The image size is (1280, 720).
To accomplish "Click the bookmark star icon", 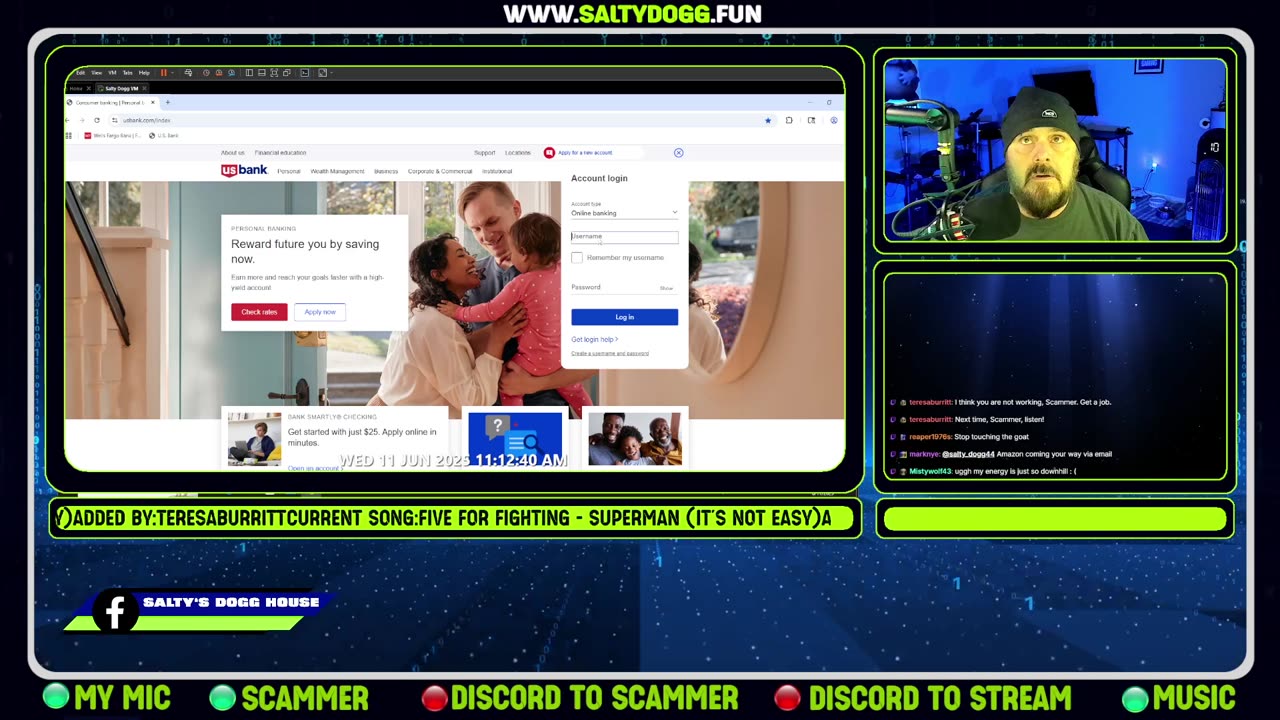I will [x=768, y=120].
